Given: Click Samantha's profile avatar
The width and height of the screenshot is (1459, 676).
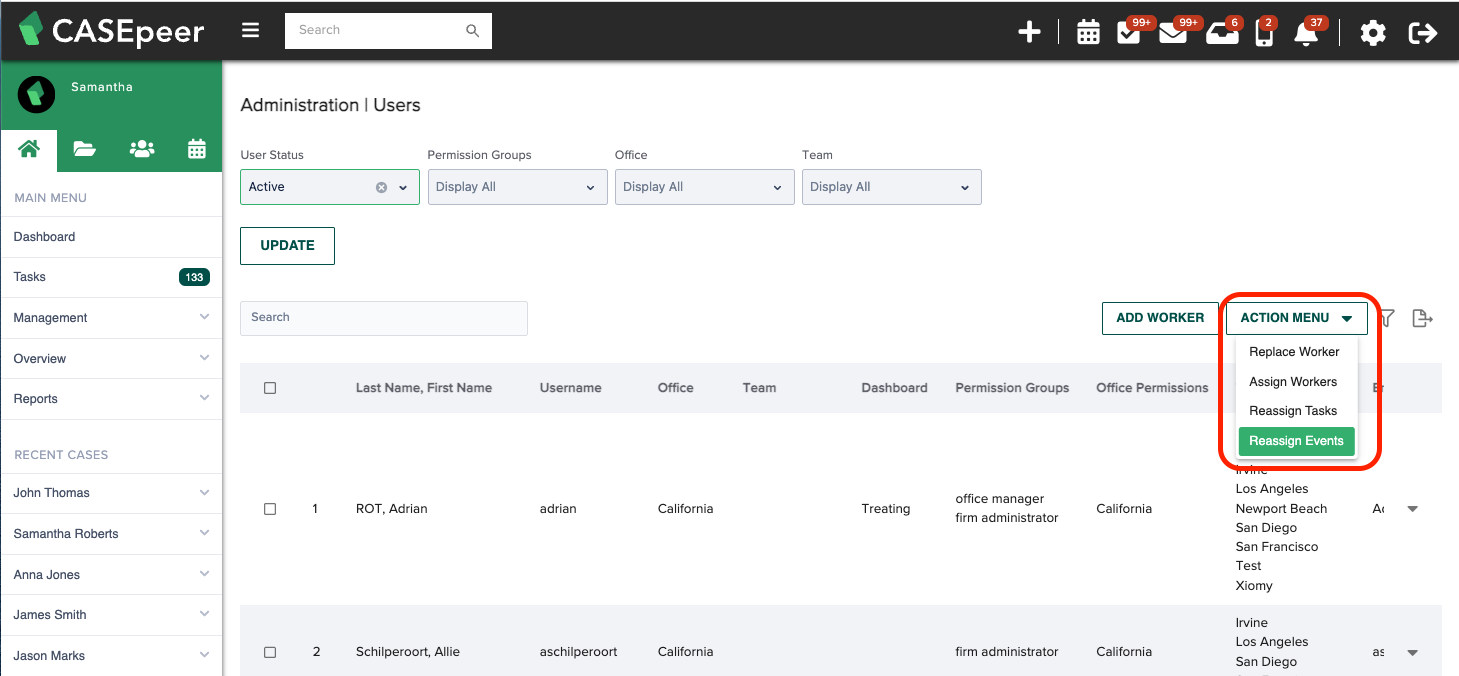Looking at the screenshot, I should pos(37,94).
